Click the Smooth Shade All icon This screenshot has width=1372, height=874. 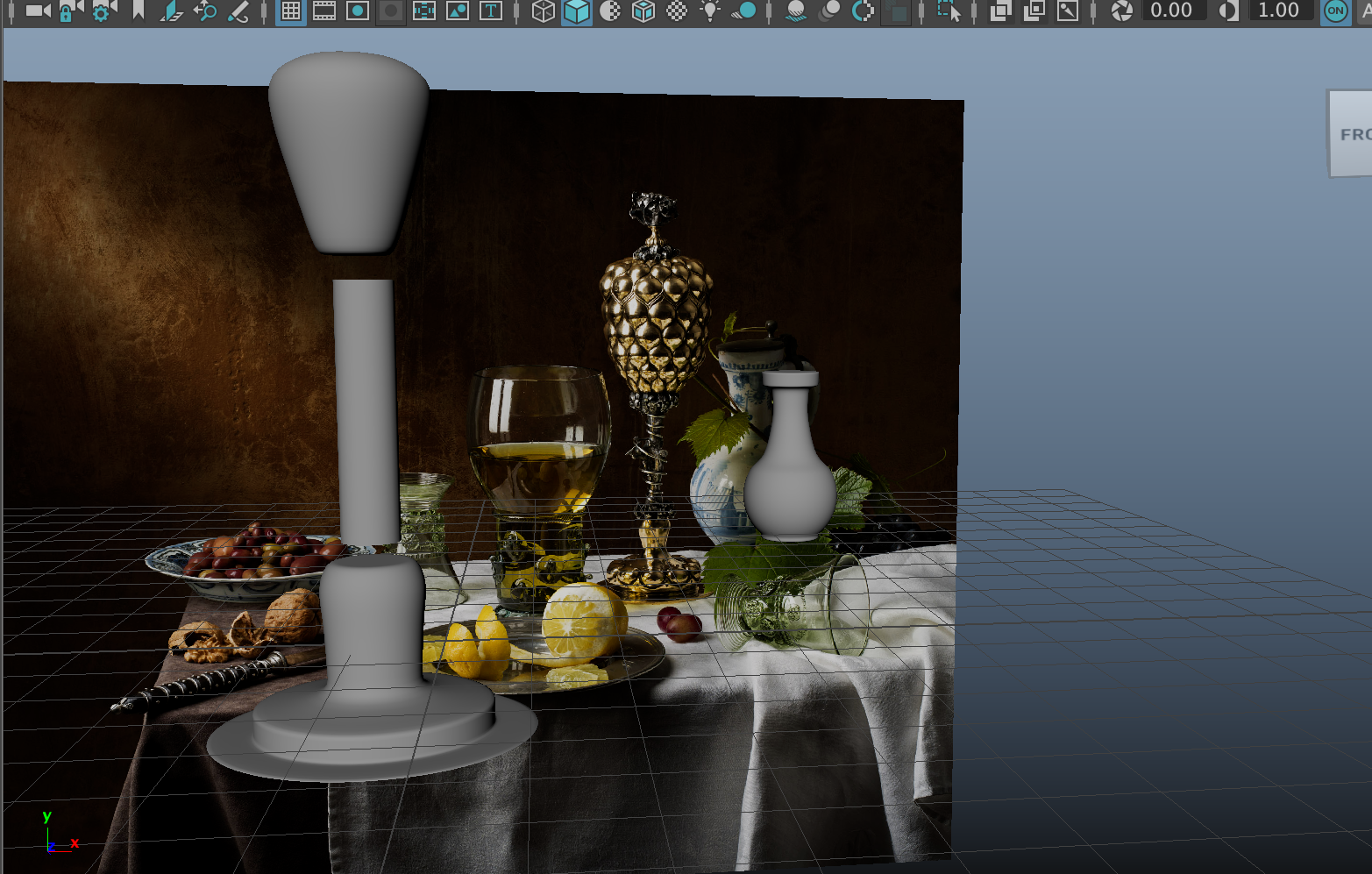pyautogui.click(x=576, y=11)
